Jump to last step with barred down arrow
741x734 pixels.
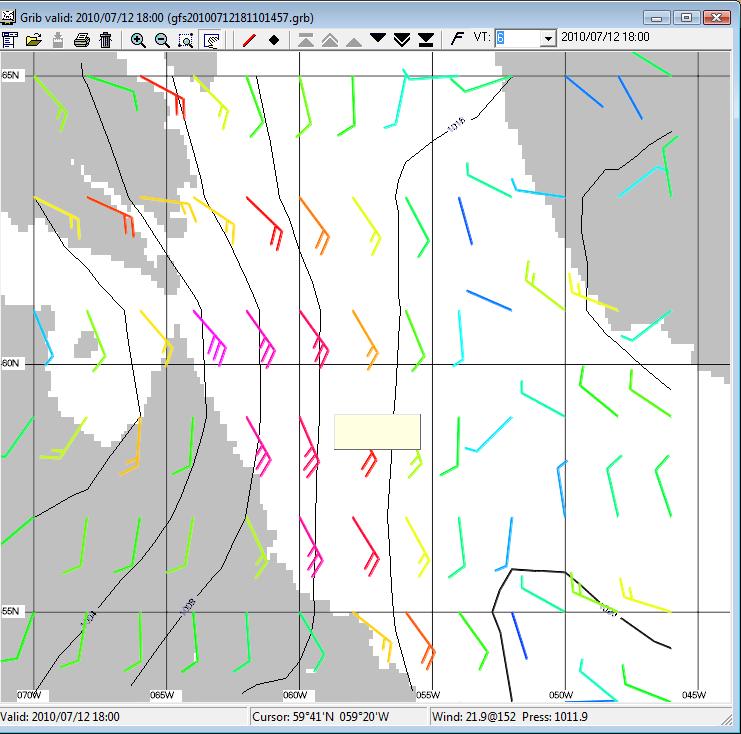coord(426,39)
